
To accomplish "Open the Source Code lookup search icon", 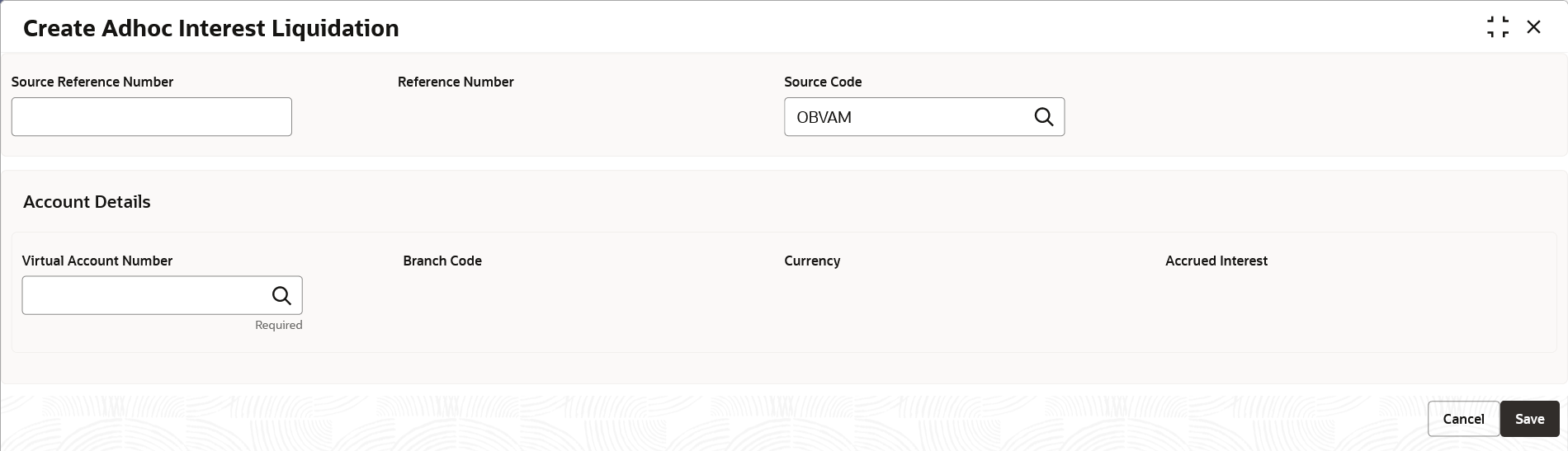I will coord(1044,117).
